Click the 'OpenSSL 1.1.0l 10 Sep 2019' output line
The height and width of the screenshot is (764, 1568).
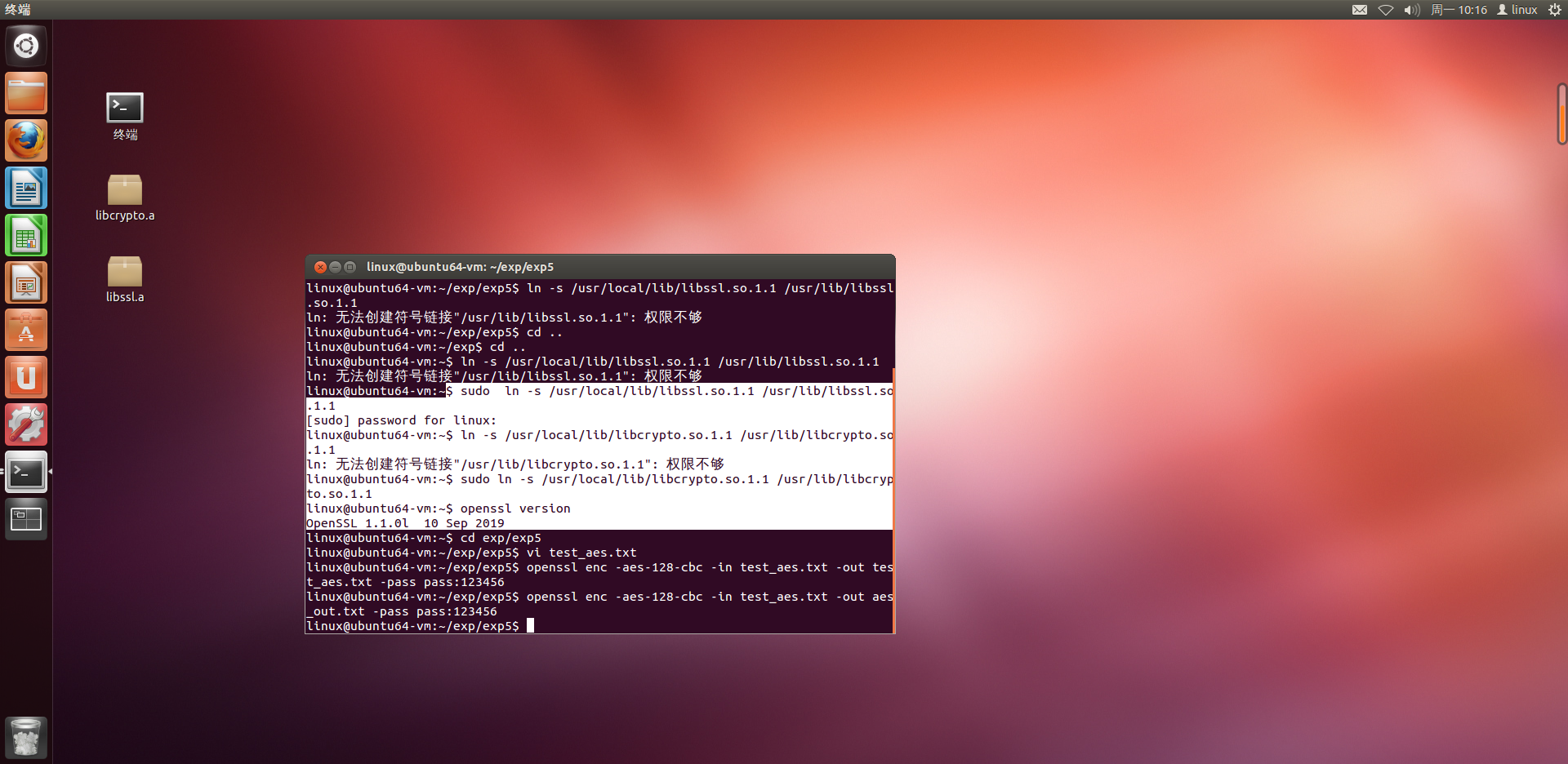[405, 523]
